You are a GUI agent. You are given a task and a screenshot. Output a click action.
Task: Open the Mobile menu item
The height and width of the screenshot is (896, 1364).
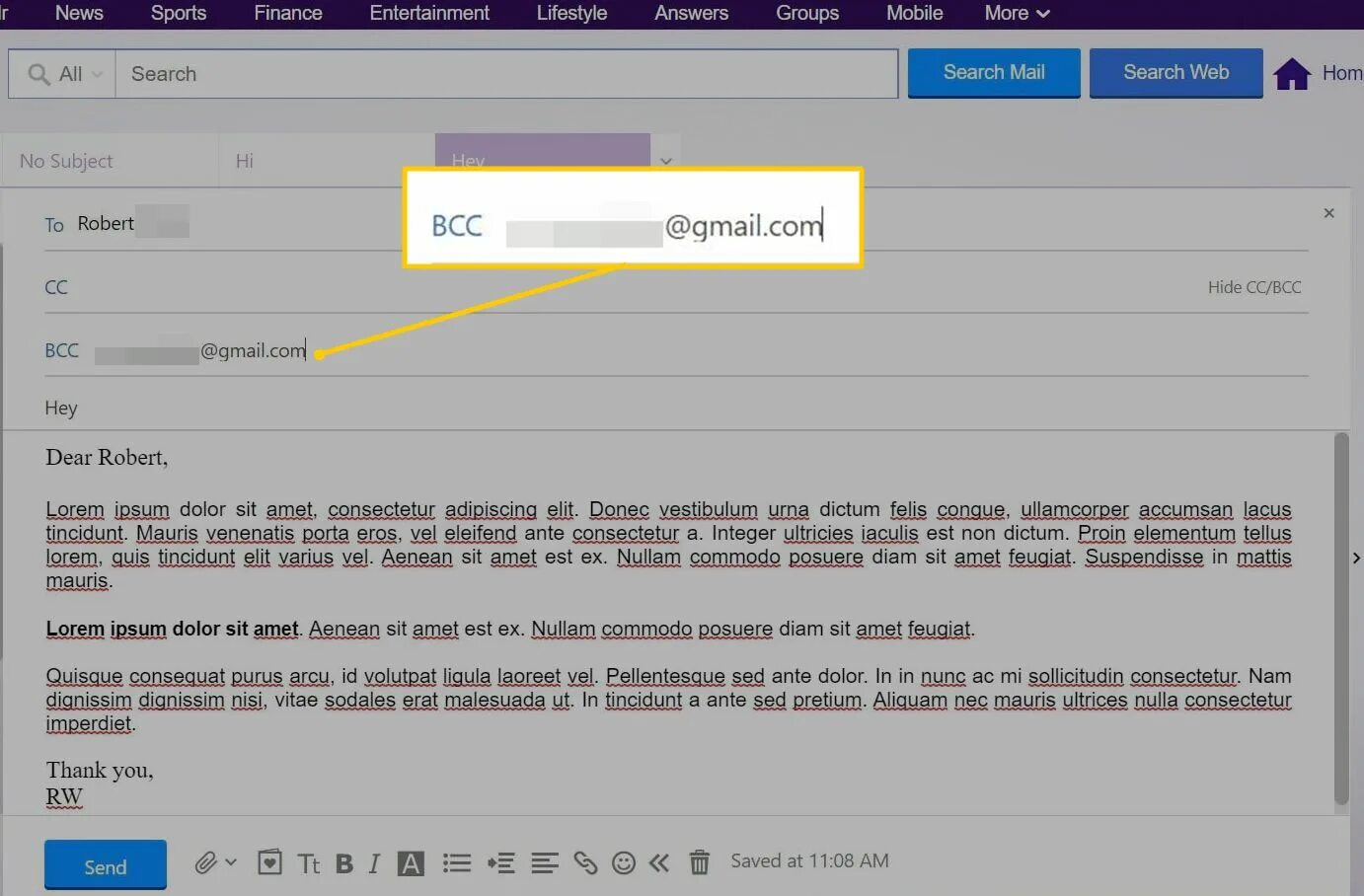914,13
